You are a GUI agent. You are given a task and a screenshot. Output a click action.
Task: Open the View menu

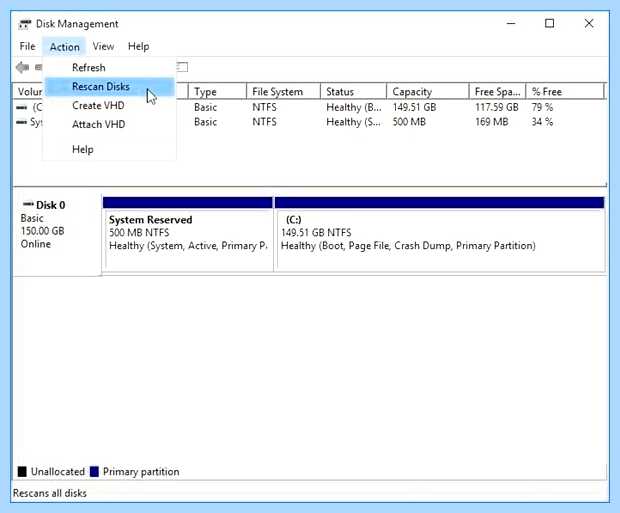[x=103, y=46]
